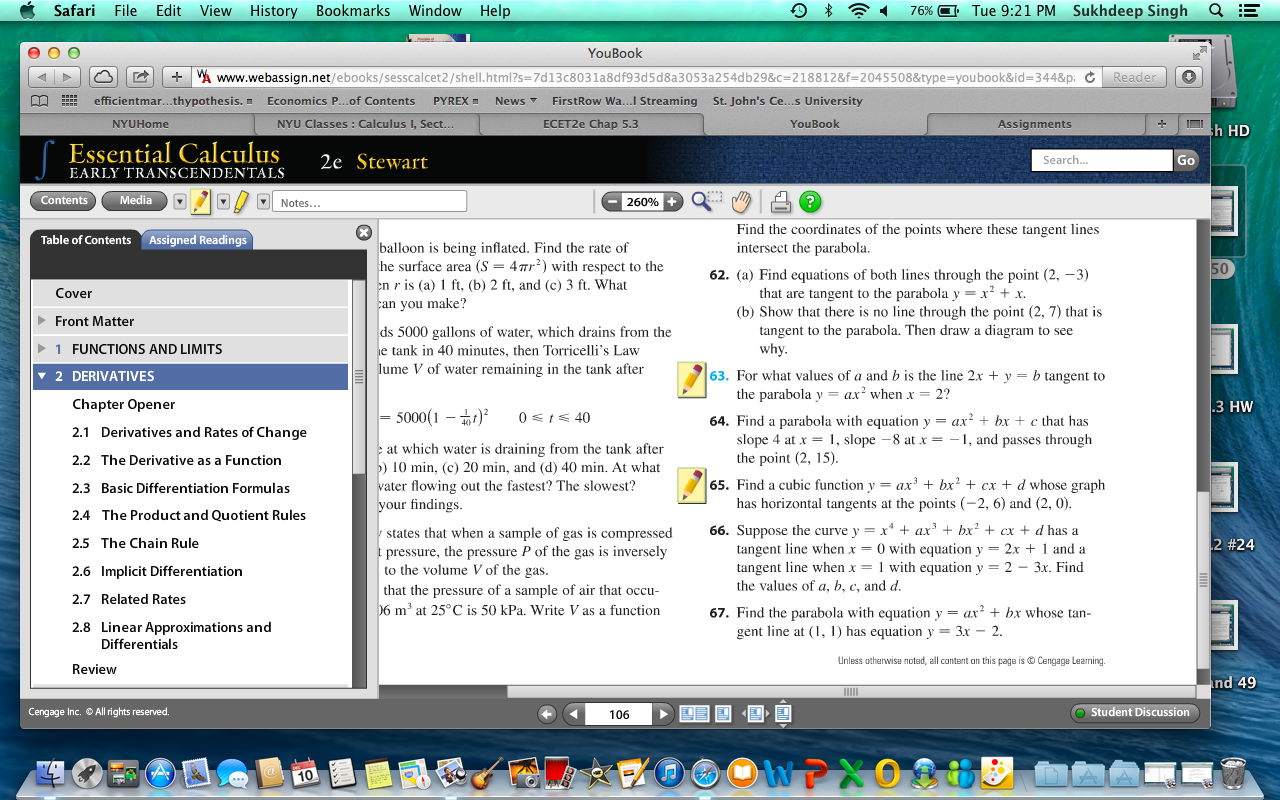Click the Media button
The height and width of the screenshot is (800, 1280).
tap(136, 201)
